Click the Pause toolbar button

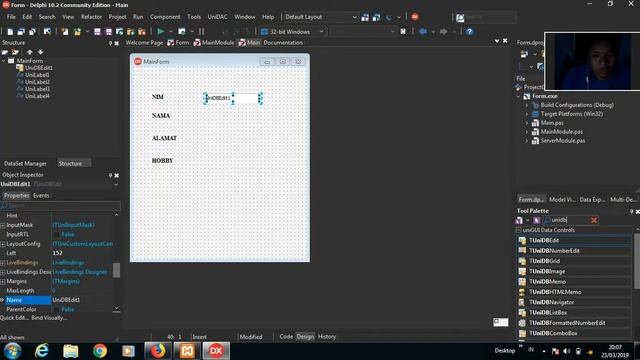pos(202,31)
